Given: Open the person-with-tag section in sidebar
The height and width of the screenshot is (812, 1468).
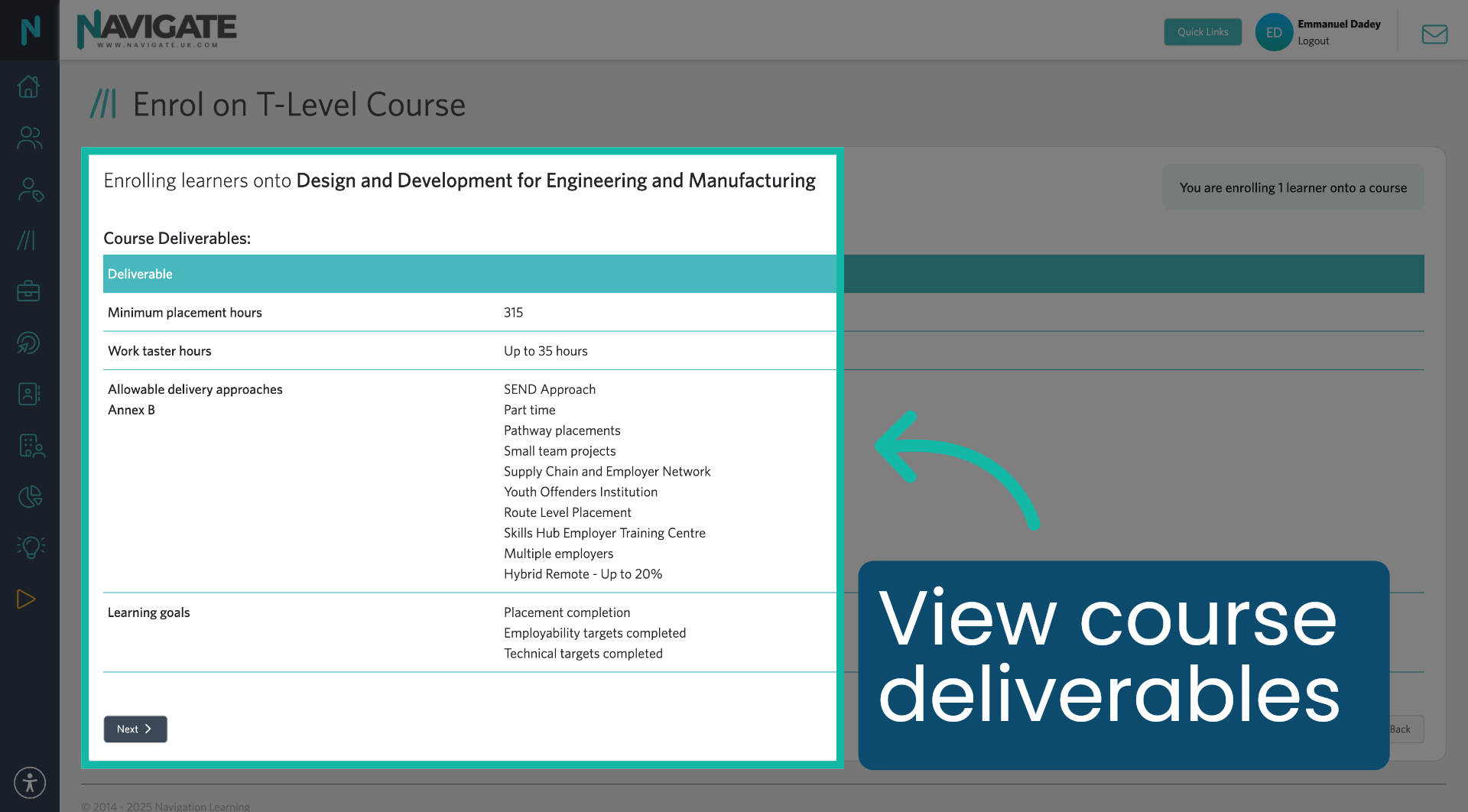Looking at the screenshot, I should (x=29, y=190).
